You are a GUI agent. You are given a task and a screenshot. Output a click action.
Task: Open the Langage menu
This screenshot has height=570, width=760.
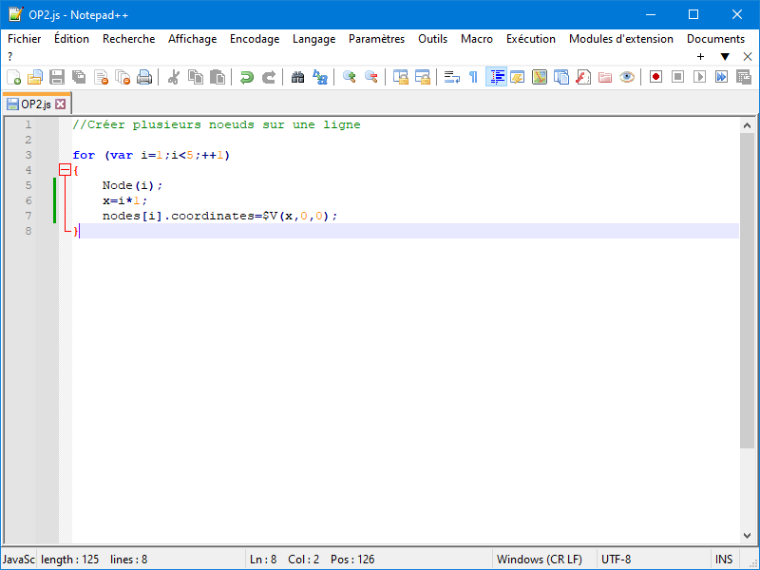pyautogui.click(x=314, y=39)
